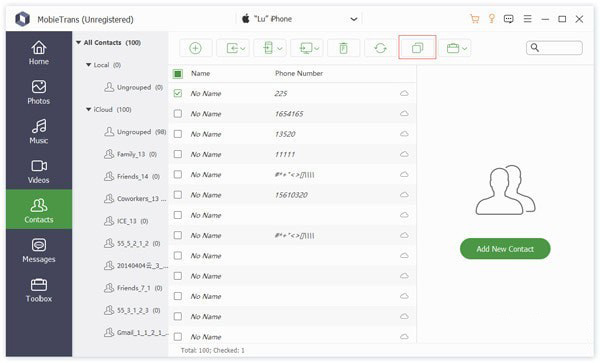This screenshot has height=363, width=600.
Task: Check the contact with number 1654165
Action: coord(178,114)
